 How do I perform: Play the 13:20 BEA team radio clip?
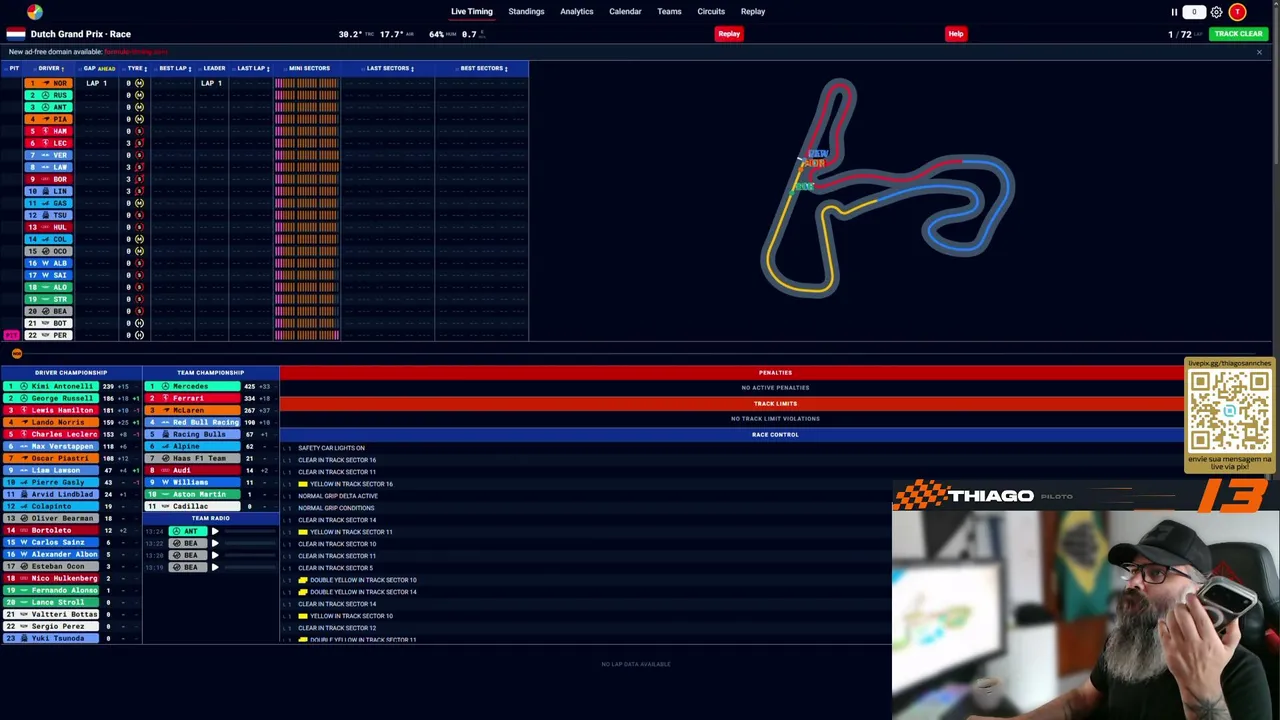215,555
